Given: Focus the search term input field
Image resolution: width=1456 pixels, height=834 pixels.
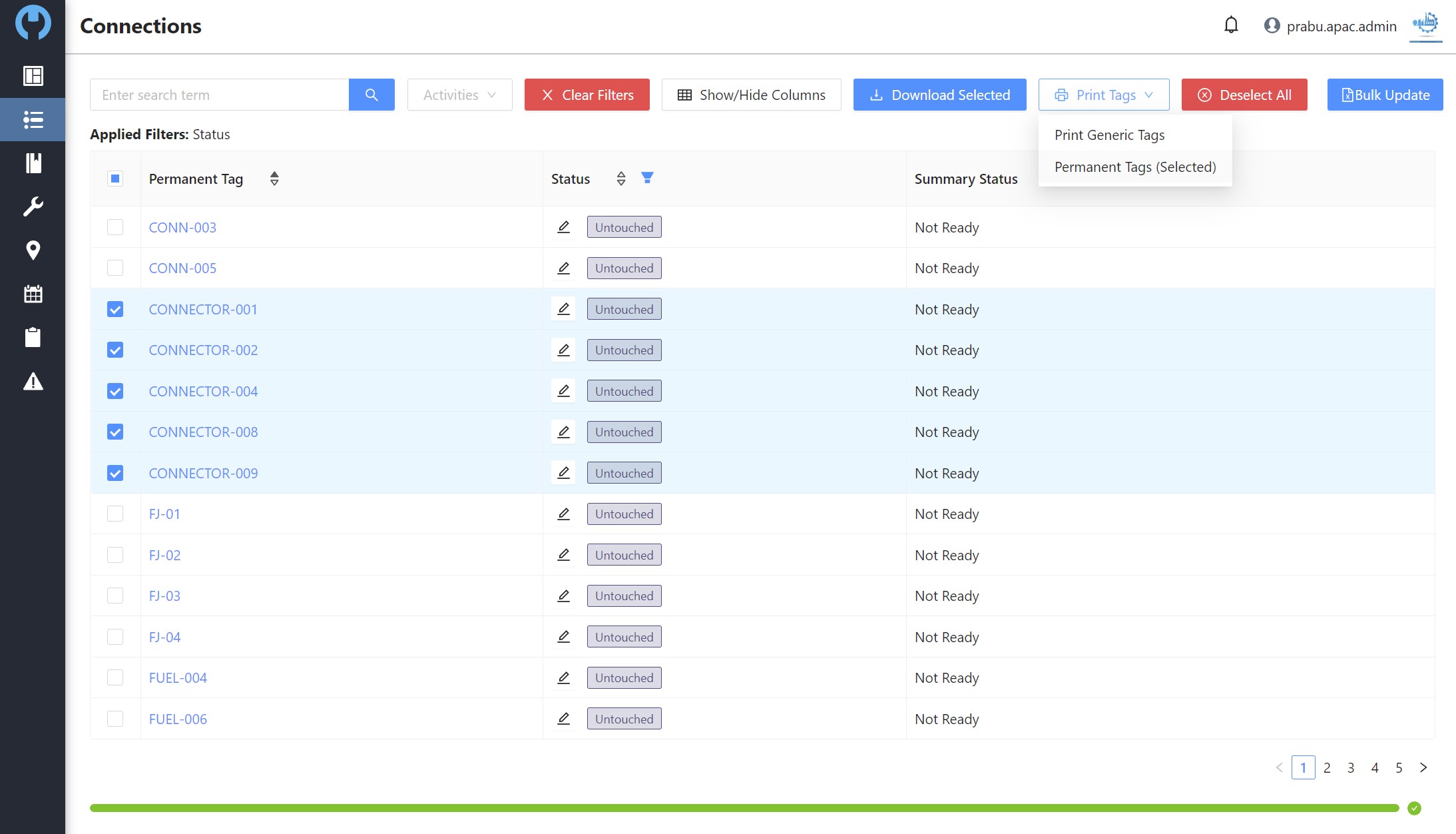Looking at the screenshot, I should pyautogui.click(x=219, y=95).
